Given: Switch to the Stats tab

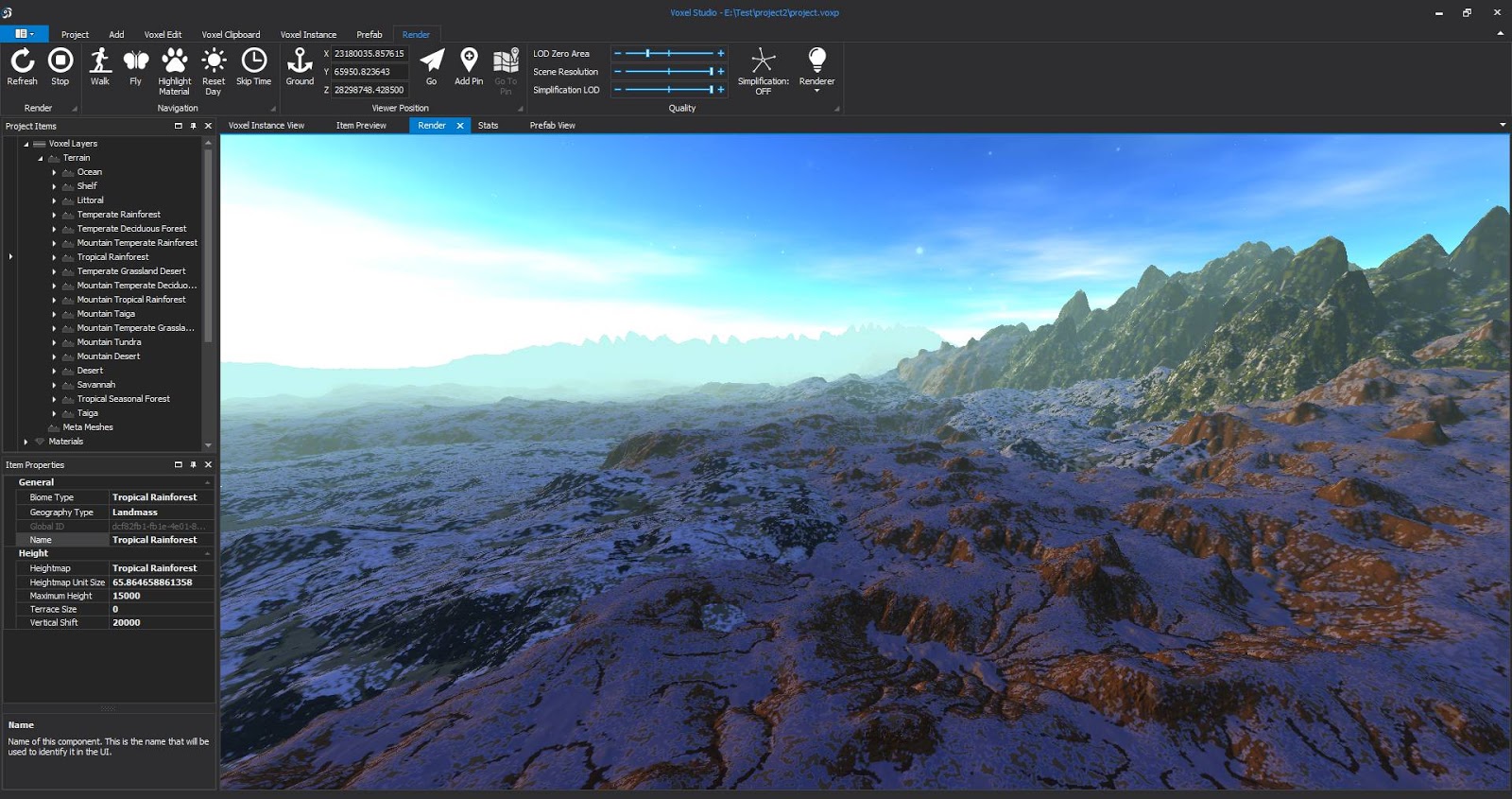Looking at the screenshot, I should click(x=488, y=126).
